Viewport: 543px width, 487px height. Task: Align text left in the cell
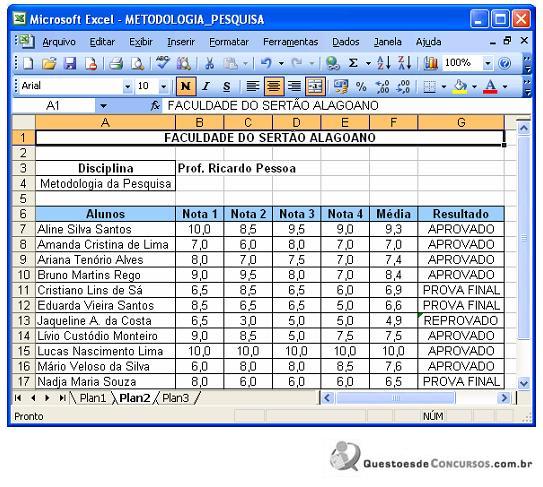tap(252, 86)
